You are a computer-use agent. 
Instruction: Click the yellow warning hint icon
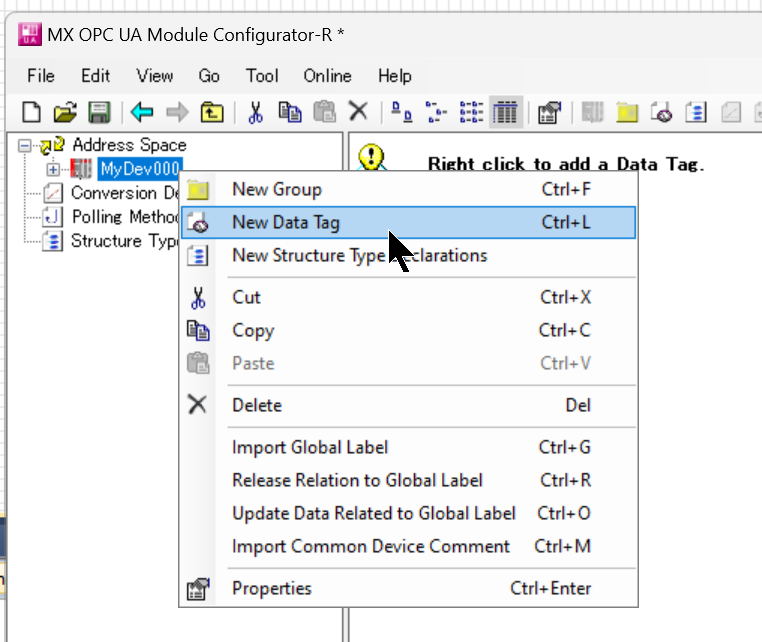pos(372,157)
